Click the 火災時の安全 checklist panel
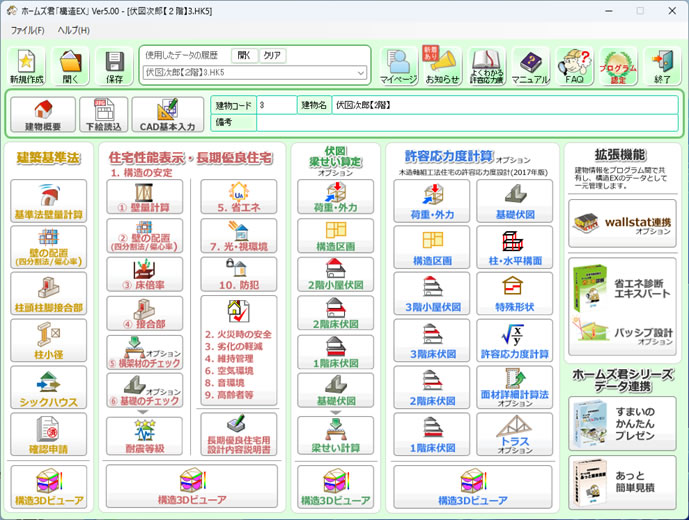 (239, 351)
